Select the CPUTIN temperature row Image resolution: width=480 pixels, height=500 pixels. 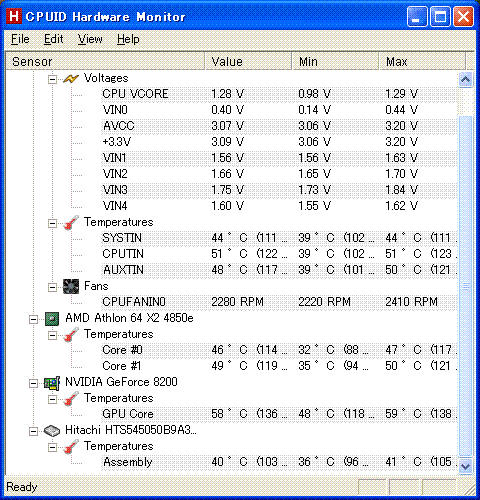(279, 254)
